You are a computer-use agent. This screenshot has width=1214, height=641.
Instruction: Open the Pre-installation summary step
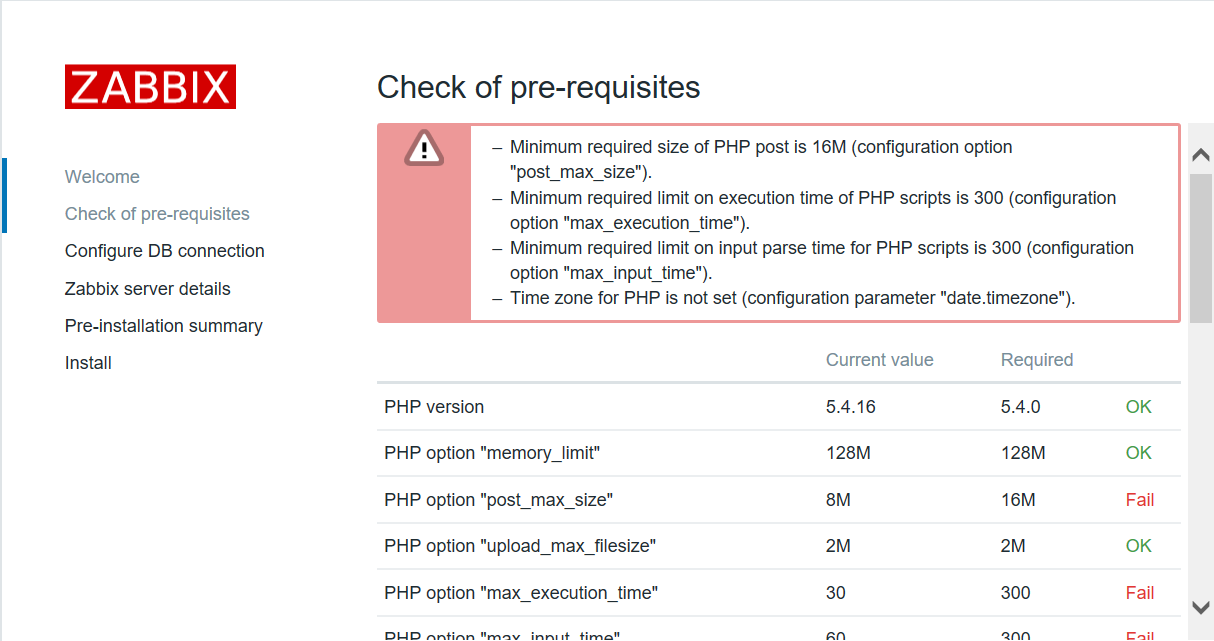[163, 326]
